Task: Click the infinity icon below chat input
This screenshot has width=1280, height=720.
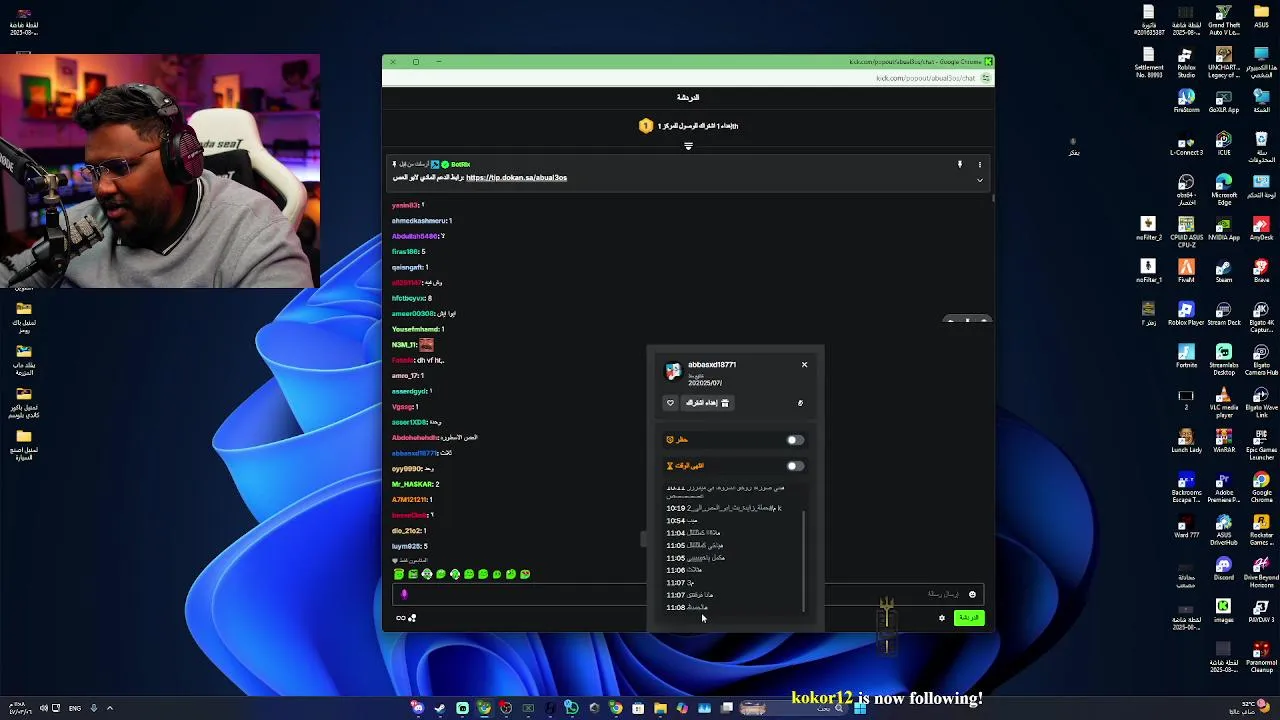Action: click(400, 618)
